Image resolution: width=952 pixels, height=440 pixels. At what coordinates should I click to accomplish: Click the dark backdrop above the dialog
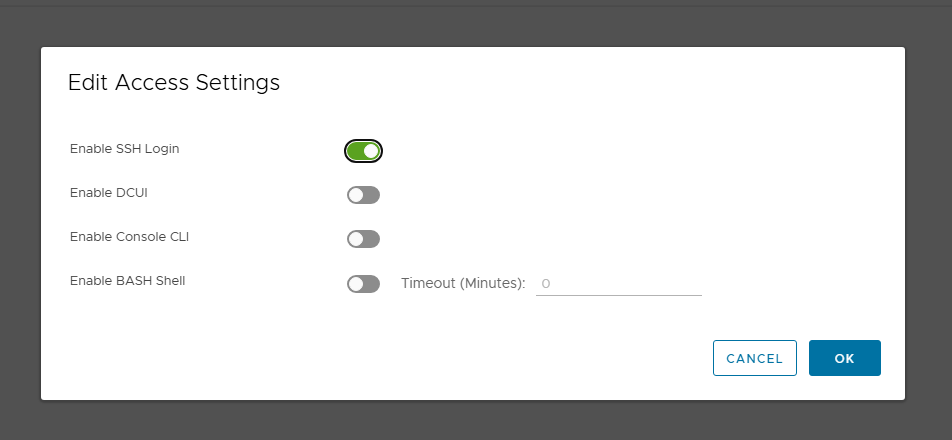pyautogui.click(x=476, y=24)
